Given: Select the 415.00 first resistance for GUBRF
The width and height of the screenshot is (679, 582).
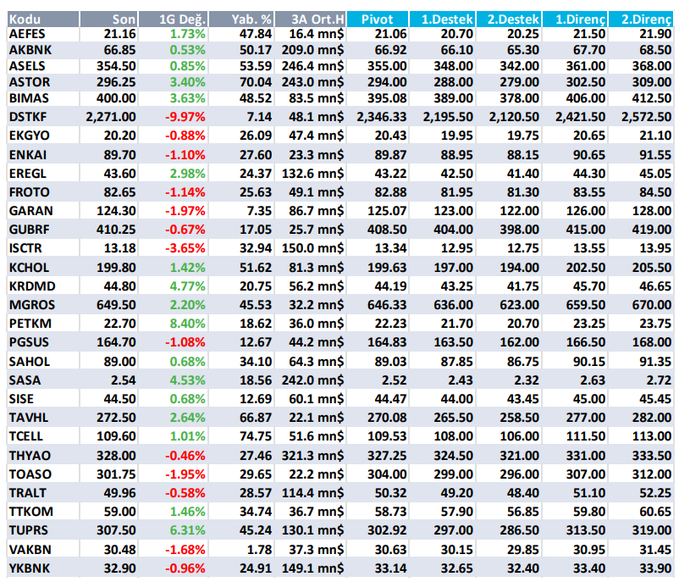Looking at the screenshot, I should point(585,229).
